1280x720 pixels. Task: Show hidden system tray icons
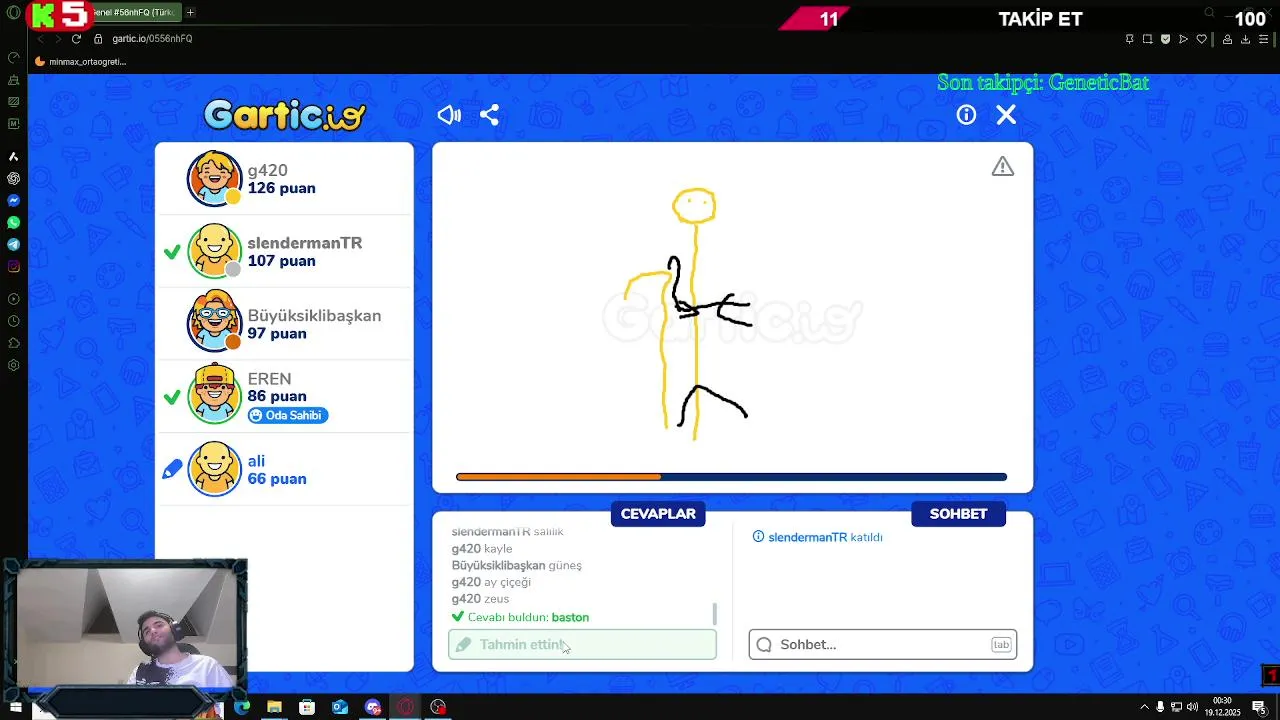[x=1144, y=707]
